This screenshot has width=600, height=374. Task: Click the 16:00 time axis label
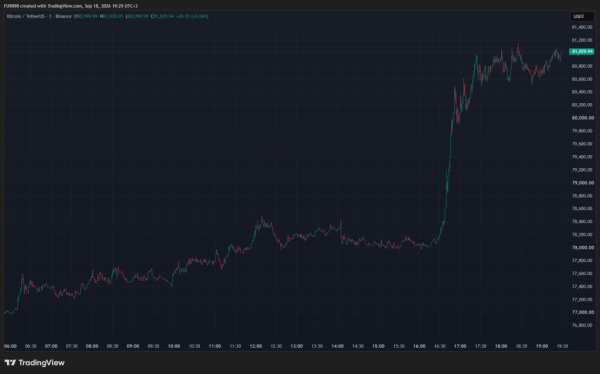point(419,346)
